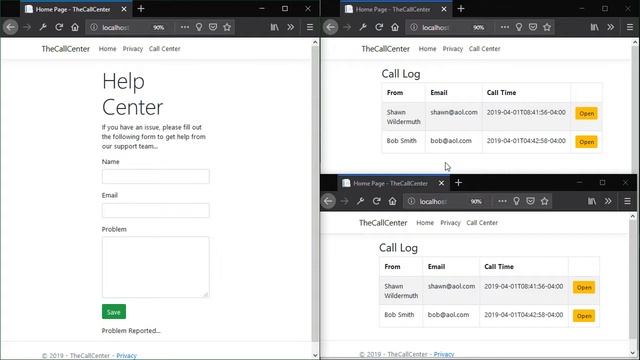Click back arrow in bottom-right browser window

pyautogui.click(x=328, y=201)
